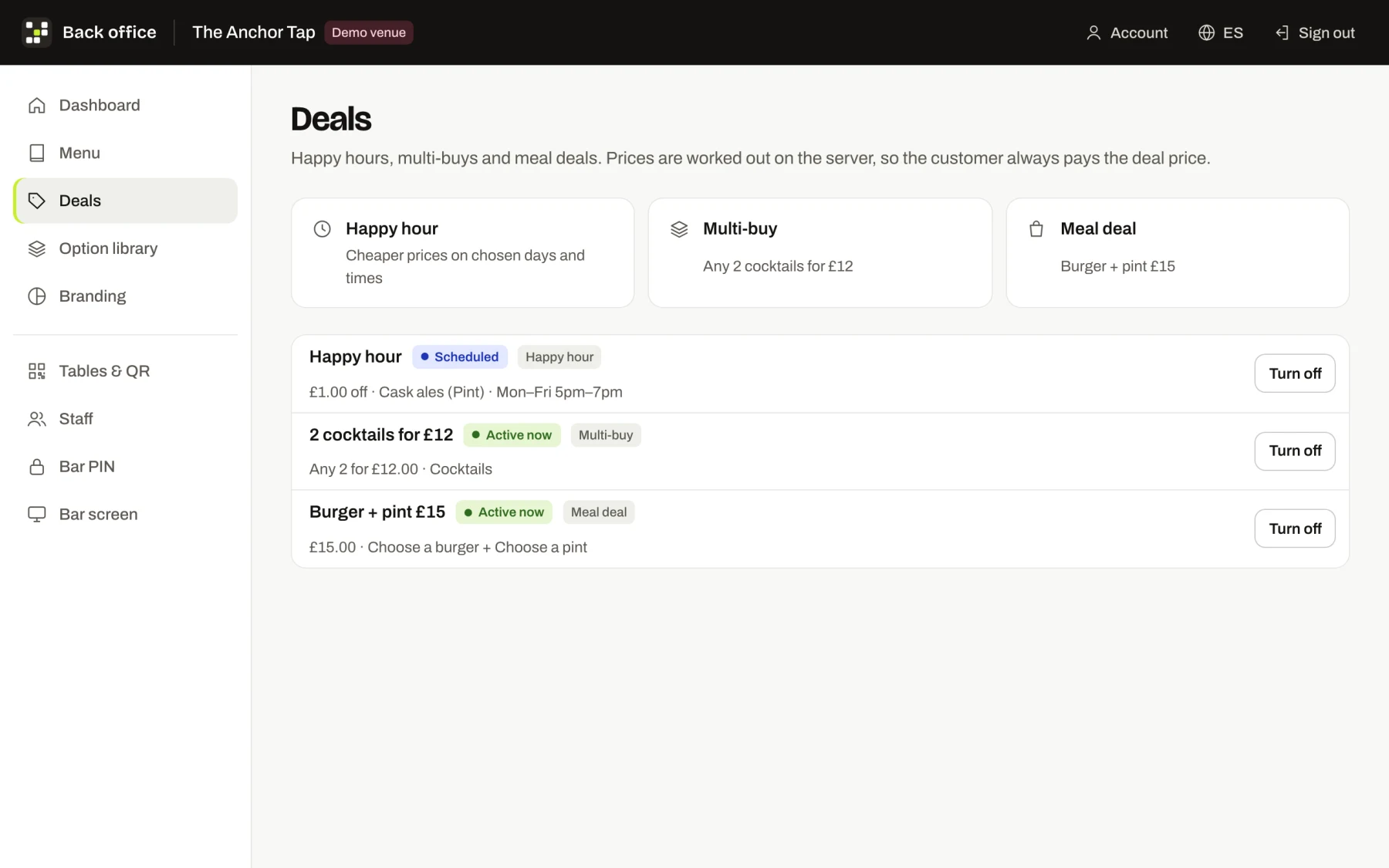This screenshot has width=1389, height=868.
Task: Turn off the Happy hour deal
Action: (x=1295, y=374)
